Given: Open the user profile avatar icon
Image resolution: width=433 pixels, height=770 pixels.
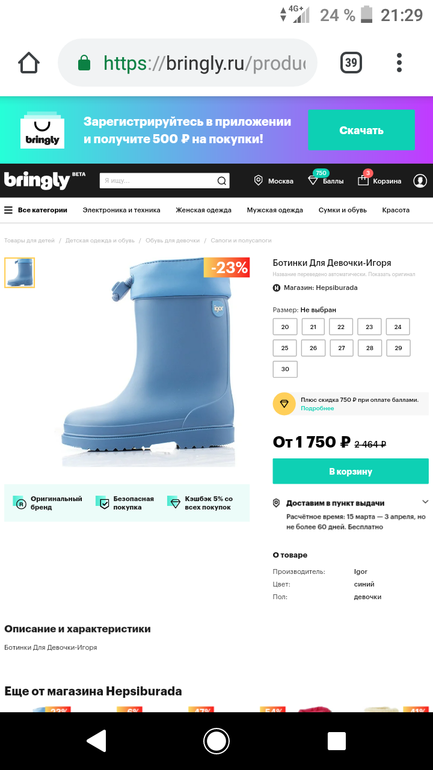Looking at the screenshot, I should click(420, 181).
